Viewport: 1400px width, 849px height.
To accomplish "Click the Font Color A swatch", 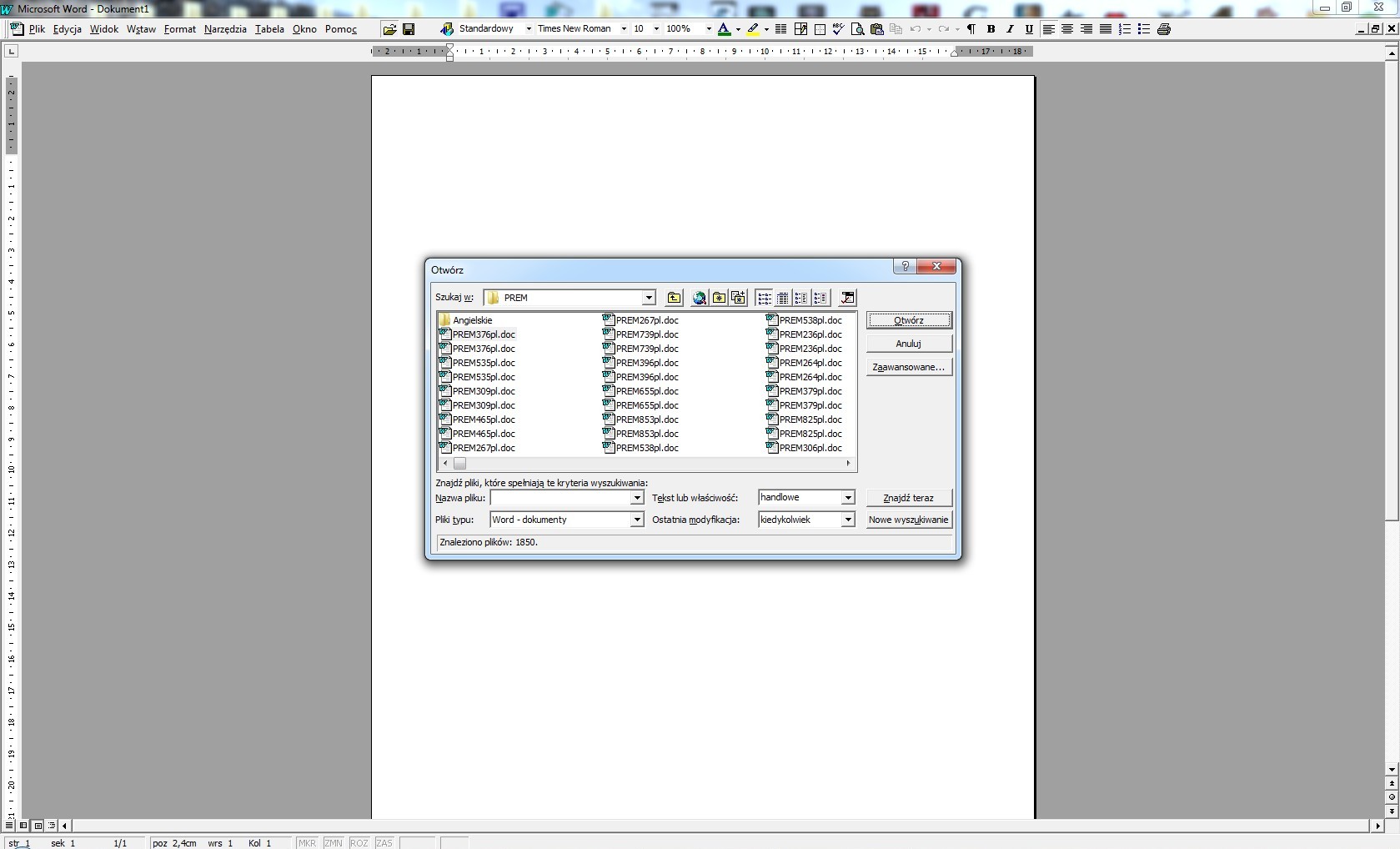I will pyautogui.click(x=724, y=29).
